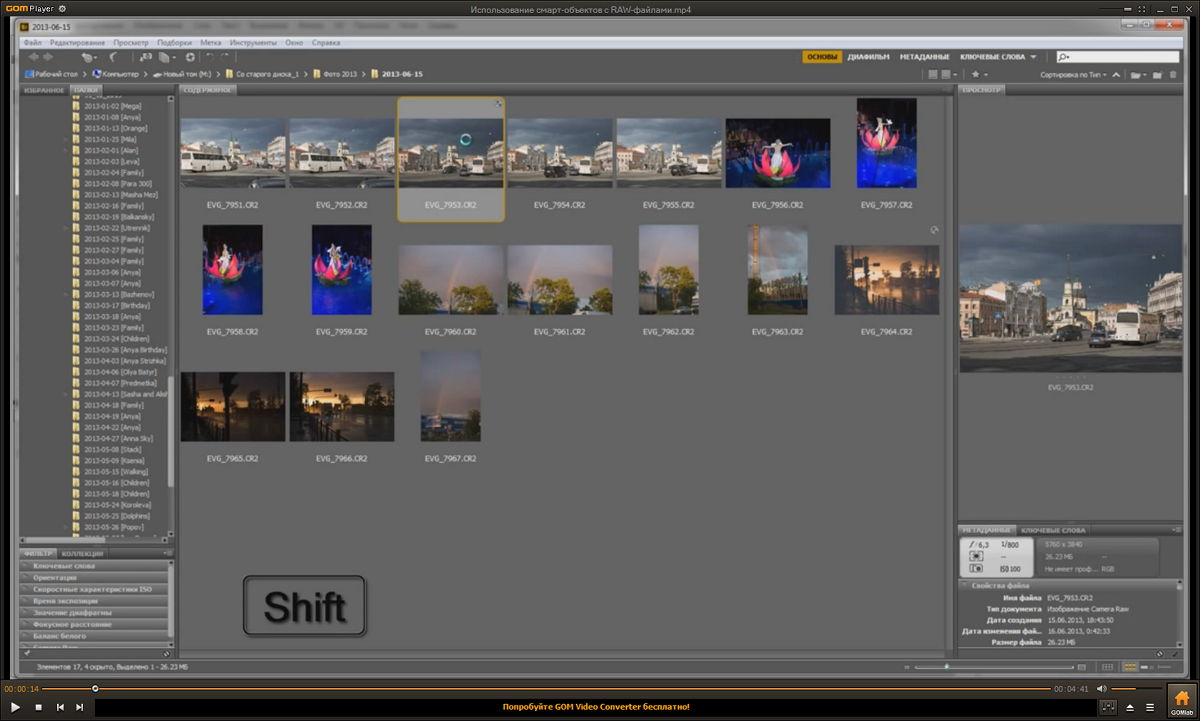Click the video seek bar progress slider
1200x721 pixels.
point(95,688)
